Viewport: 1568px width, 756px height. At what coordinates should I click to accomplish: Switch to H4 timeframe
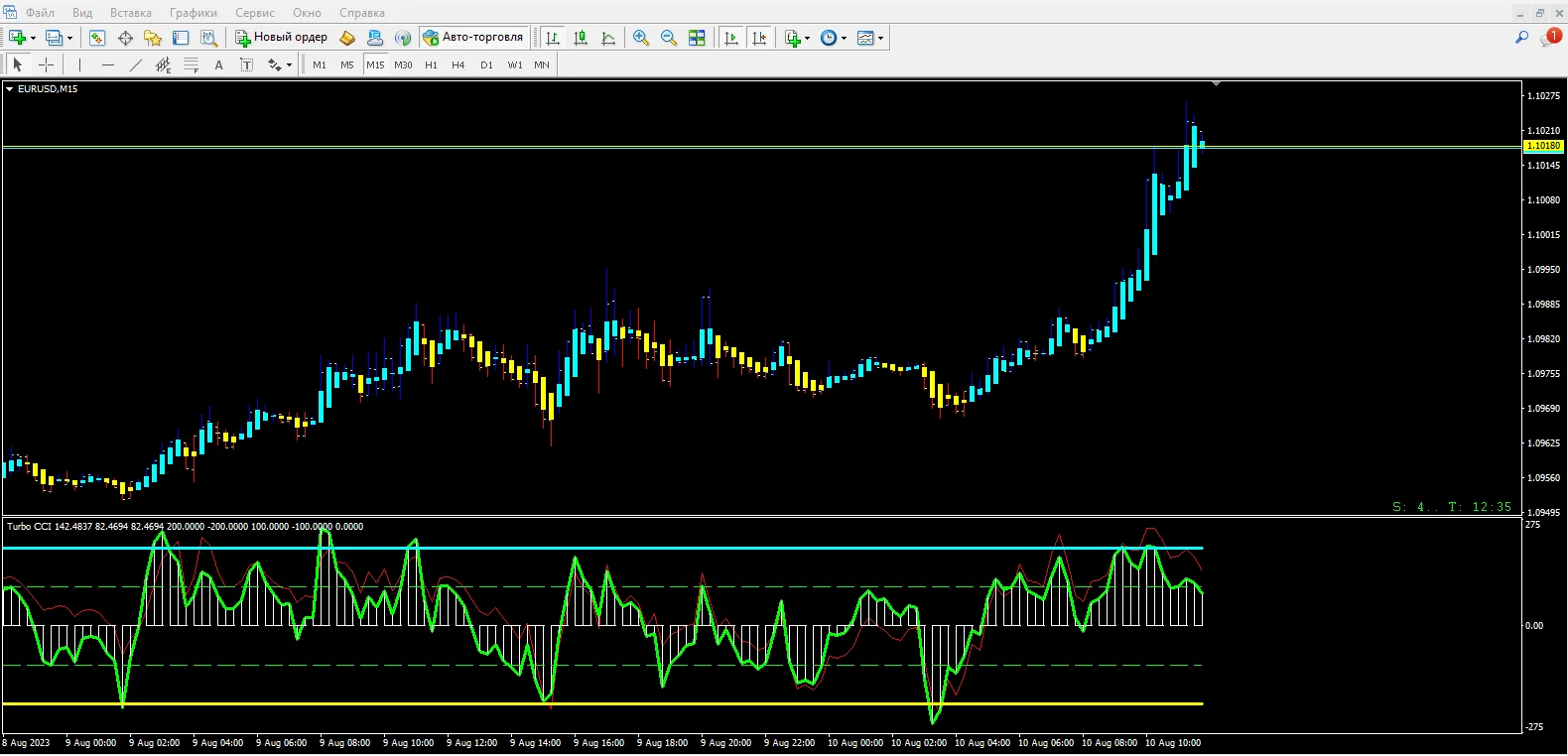(x=458, y=64)
